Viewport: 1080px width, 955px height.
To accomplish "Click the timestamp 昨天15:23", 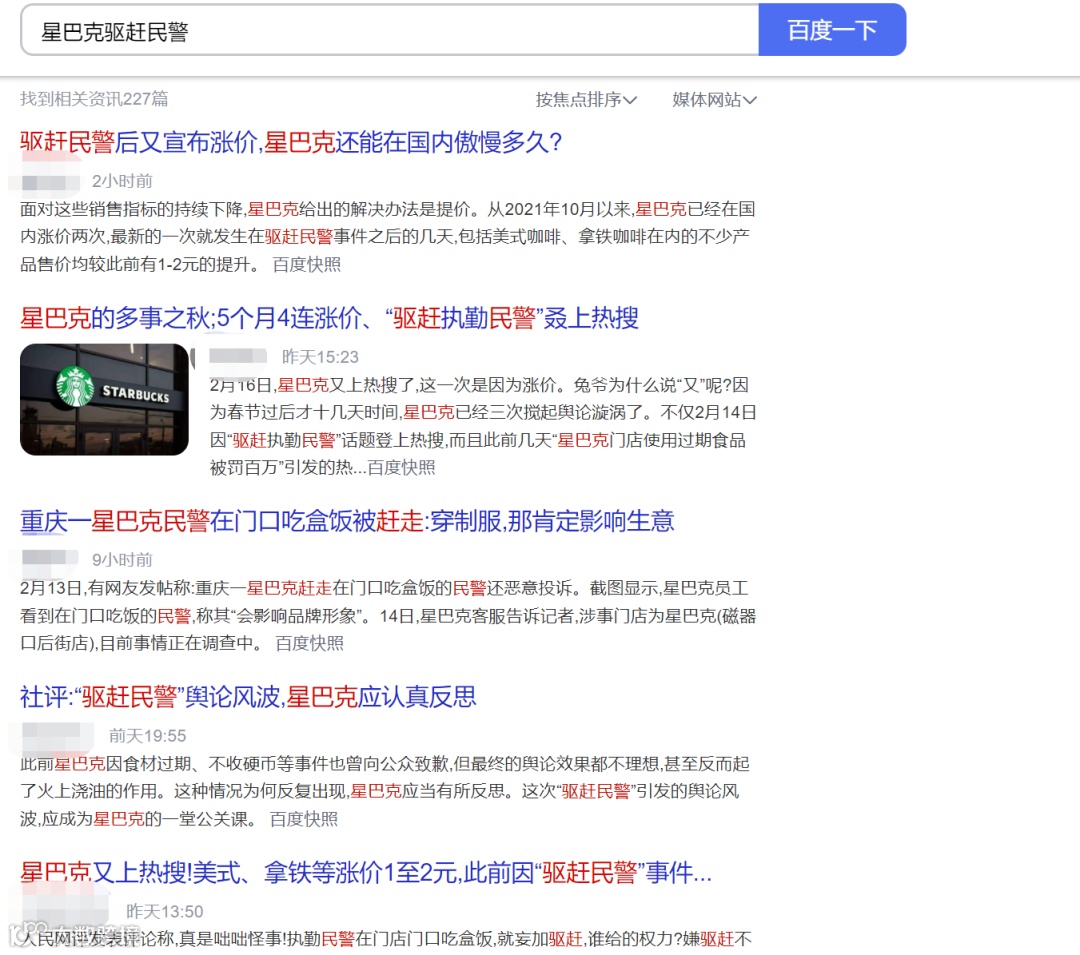I will [320, 357].
